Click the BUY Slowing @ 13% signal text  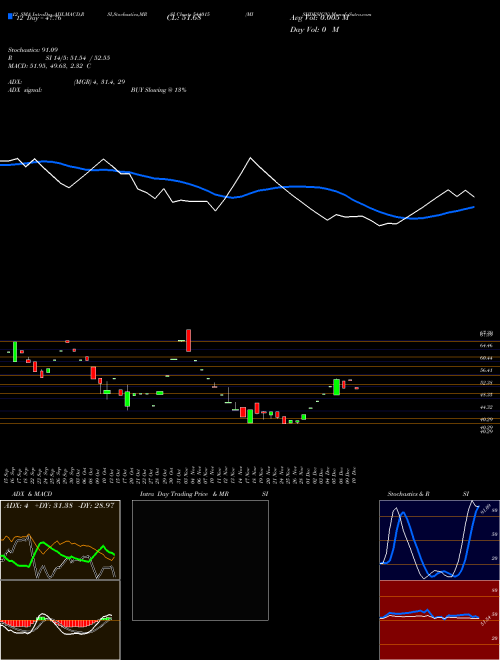click(x=158, y=90)
